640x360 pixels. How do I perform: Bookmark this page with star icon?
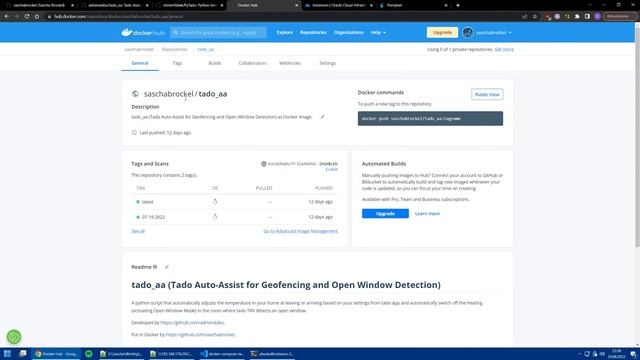(x=535, y=17)
